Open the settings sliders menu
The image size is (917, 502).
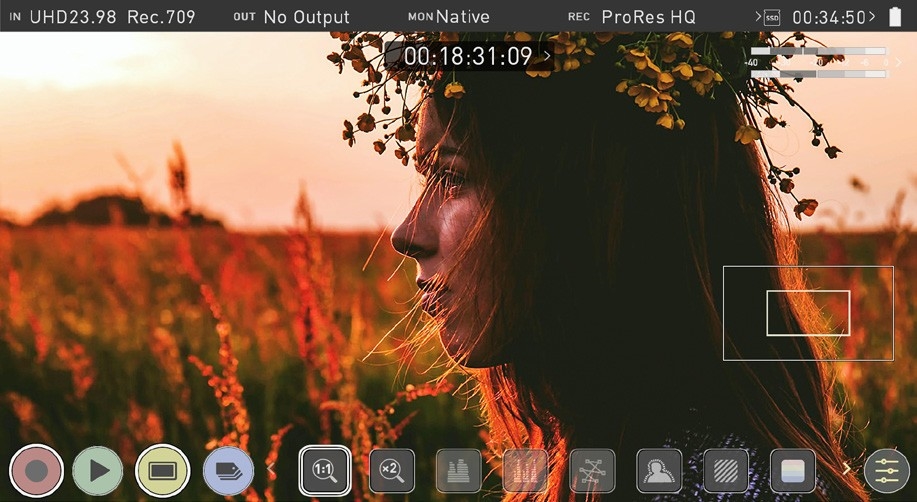886,470
